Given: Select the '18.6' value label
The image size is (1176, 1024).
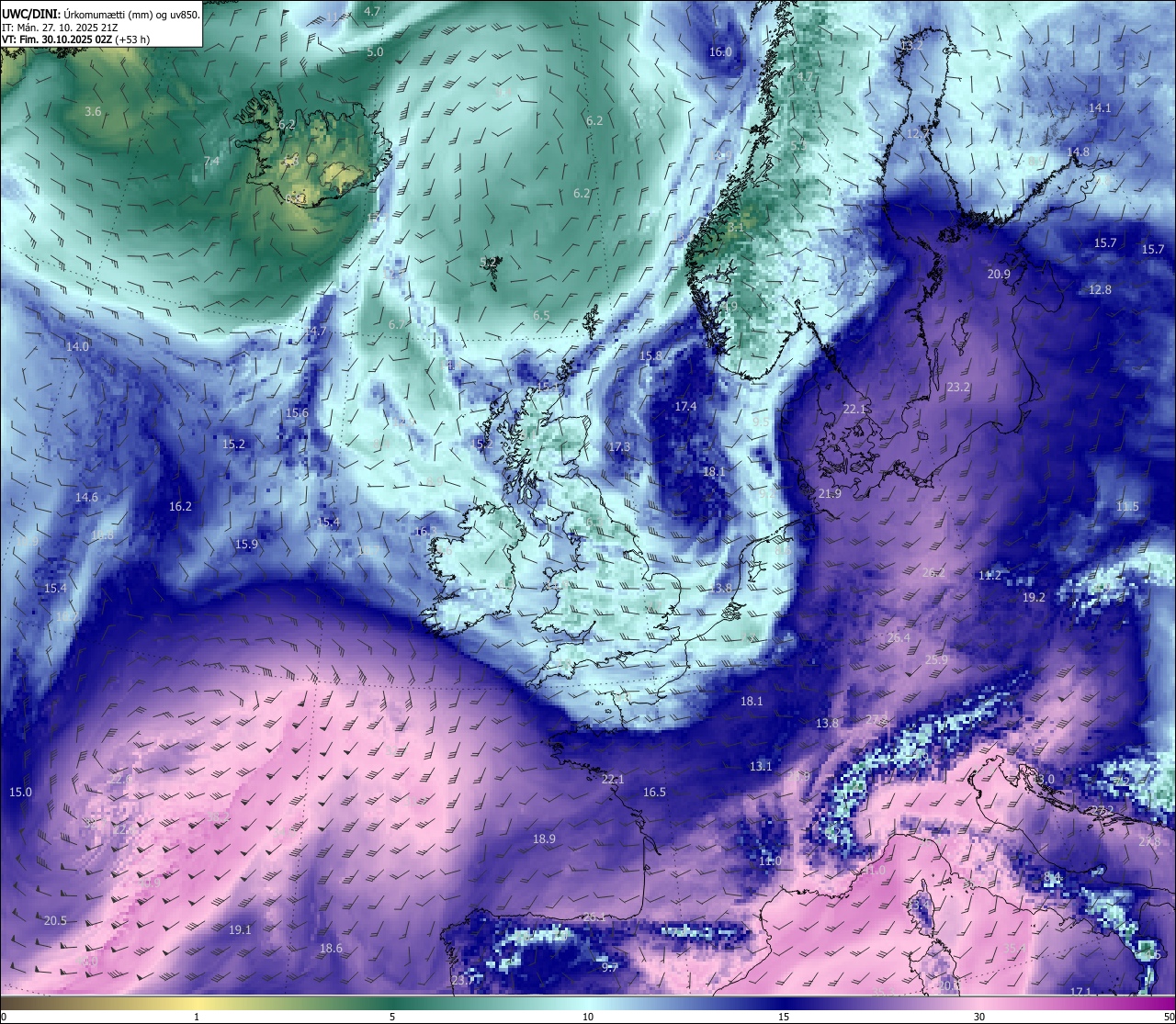Looking at the screenshot, I should coord(331,948).
